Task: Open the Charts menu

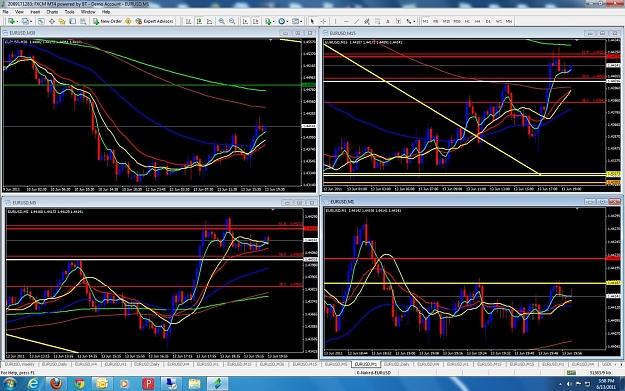Action: [52, 12]
